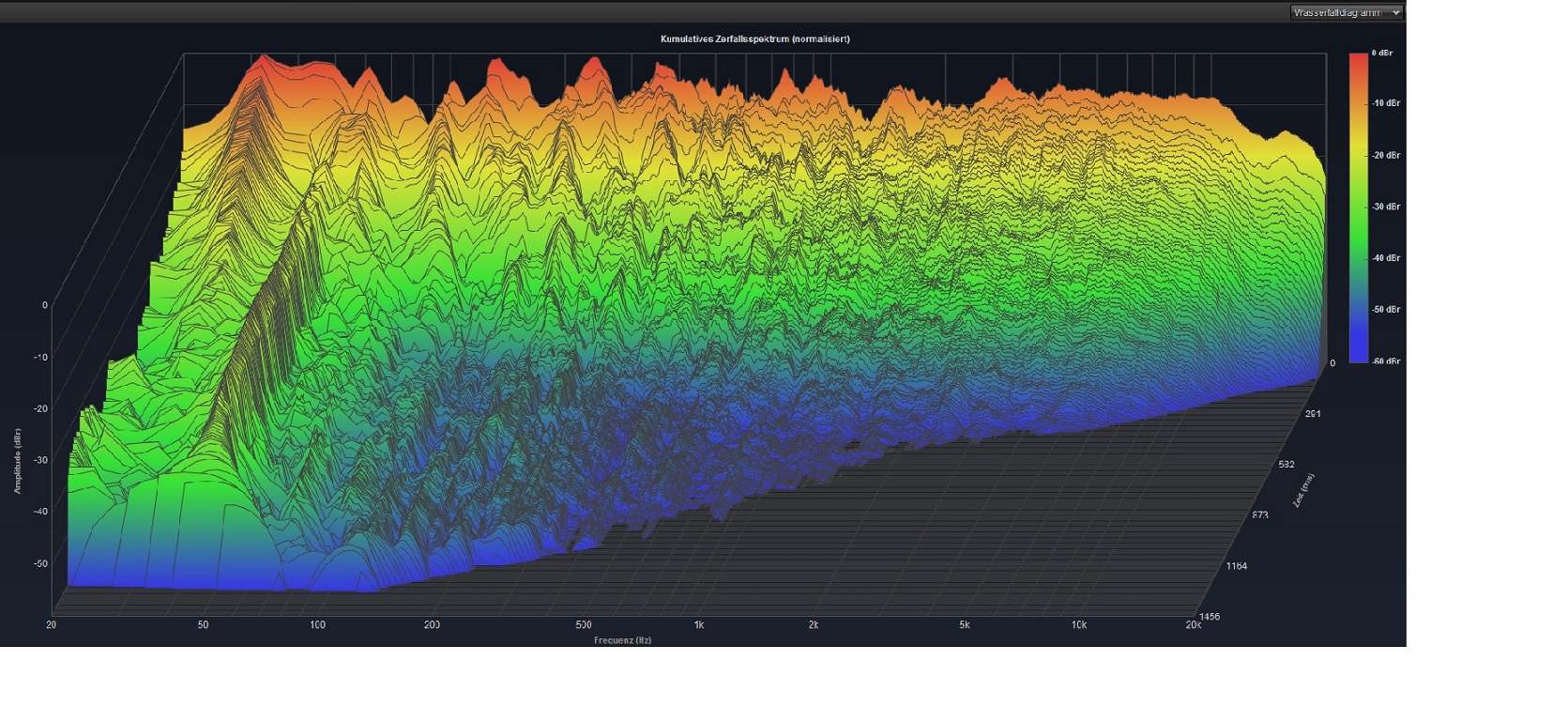This screenshot has width=1568, height=721.
Task: Select the 1k frequency axis label
Action: (699, 624)
